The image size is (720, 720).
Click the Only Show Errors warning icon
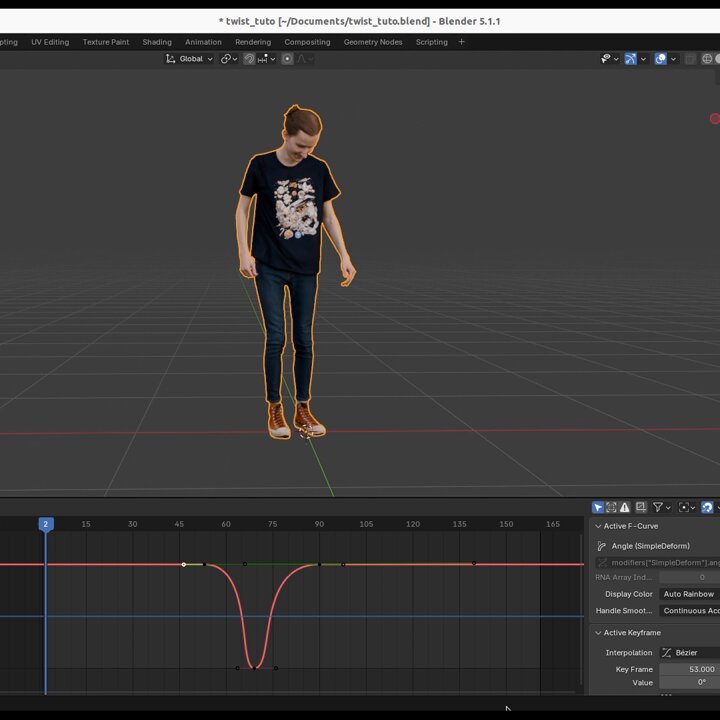624,507
